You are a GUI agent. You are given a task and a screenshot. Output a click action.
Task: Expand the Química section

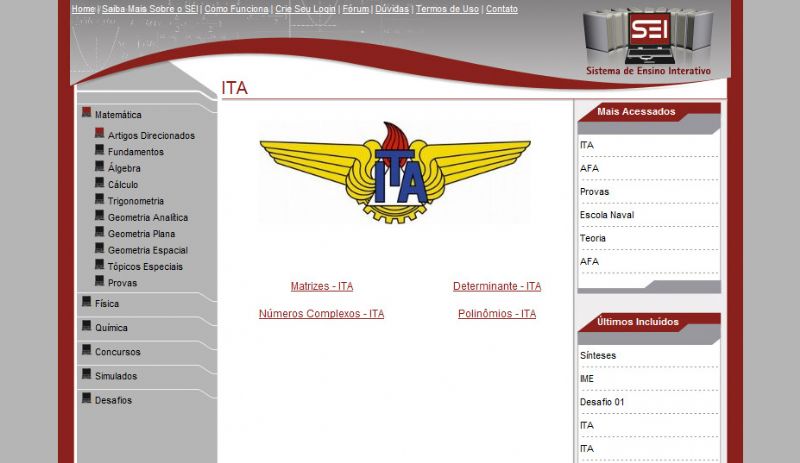111,328
